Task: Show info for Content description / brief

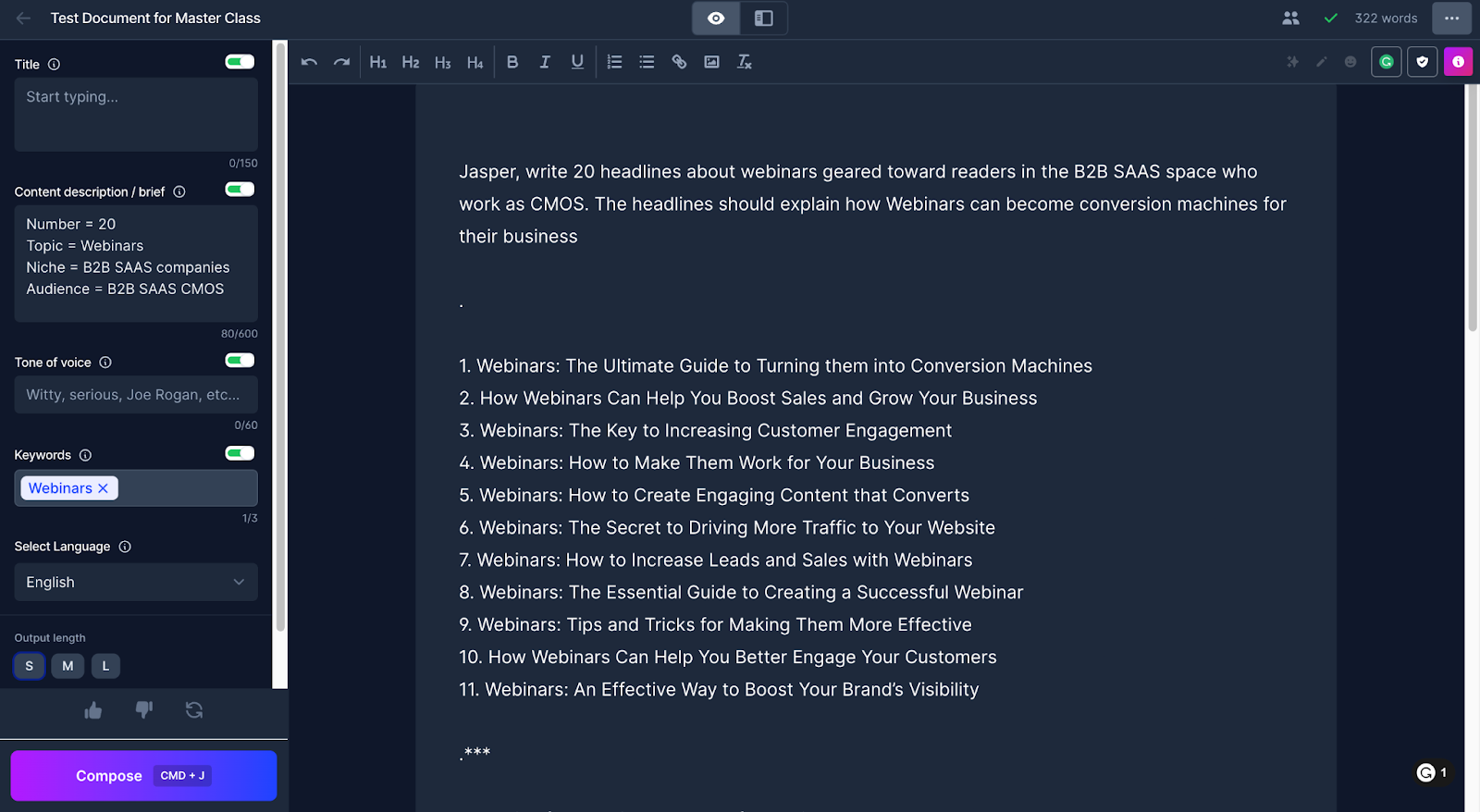Action: click(x=179, y=191)
